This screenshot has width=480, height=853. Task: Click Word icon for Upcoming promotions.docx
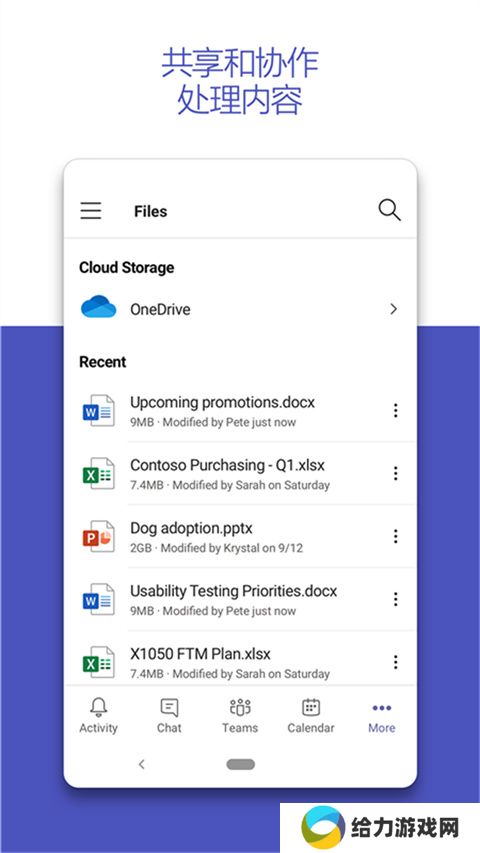coord(99,411)
